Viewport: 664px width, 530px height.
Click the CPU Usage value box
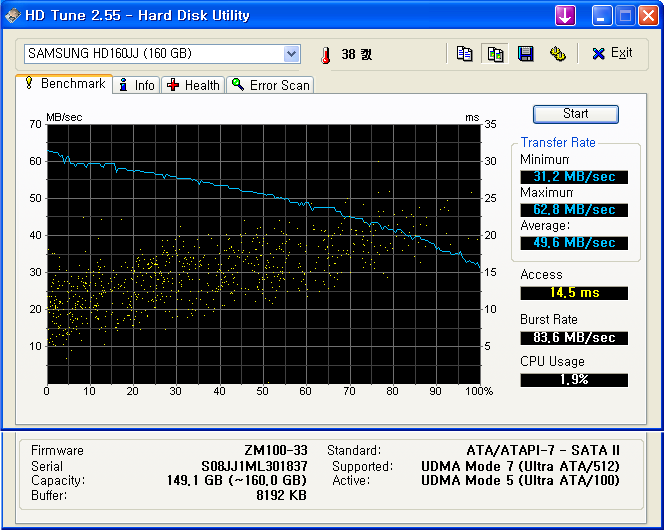point(574,380)
